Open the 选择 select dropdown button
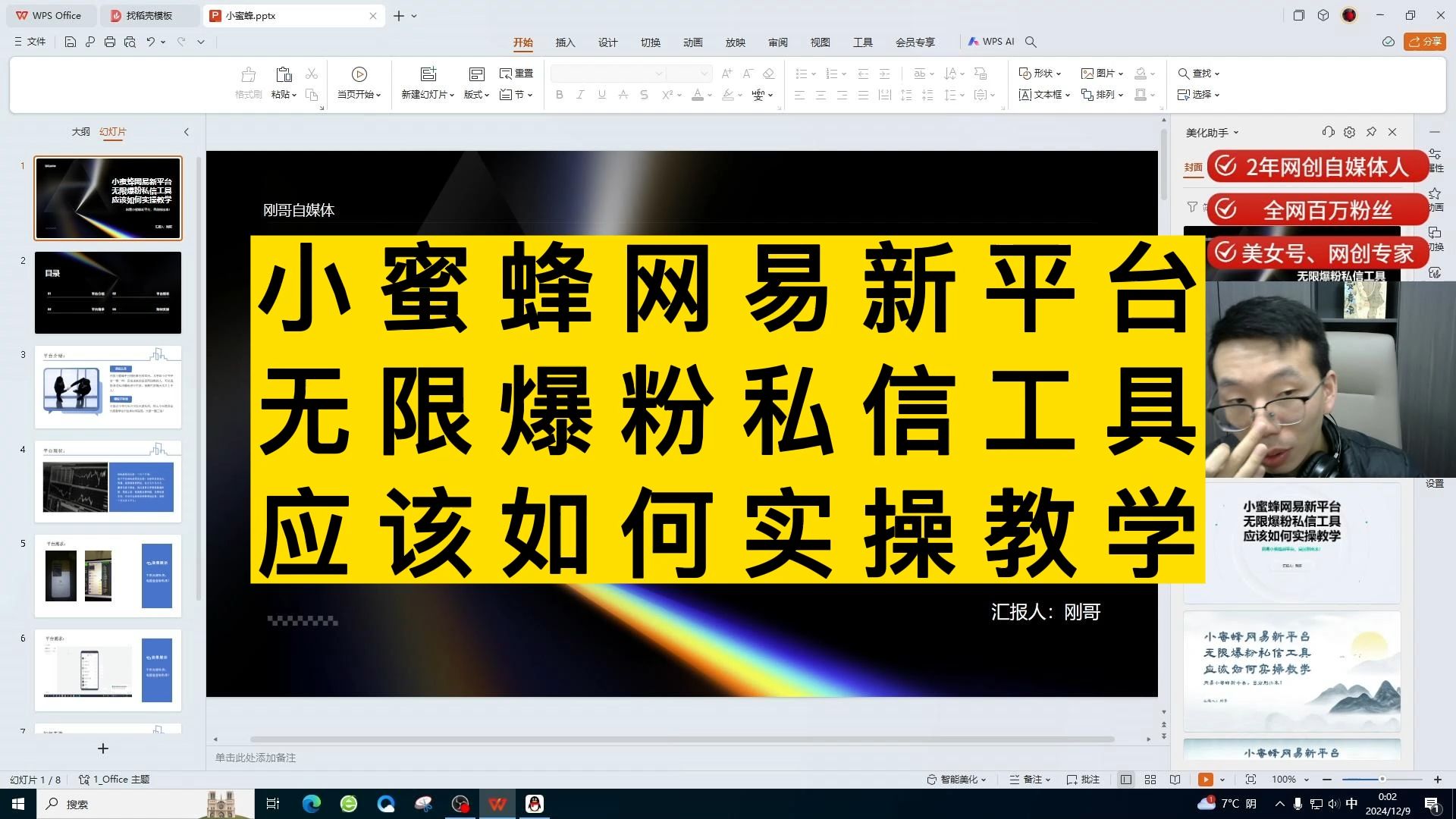The height and width of the screenshot is (819, 1456). tap(1198, 95)
